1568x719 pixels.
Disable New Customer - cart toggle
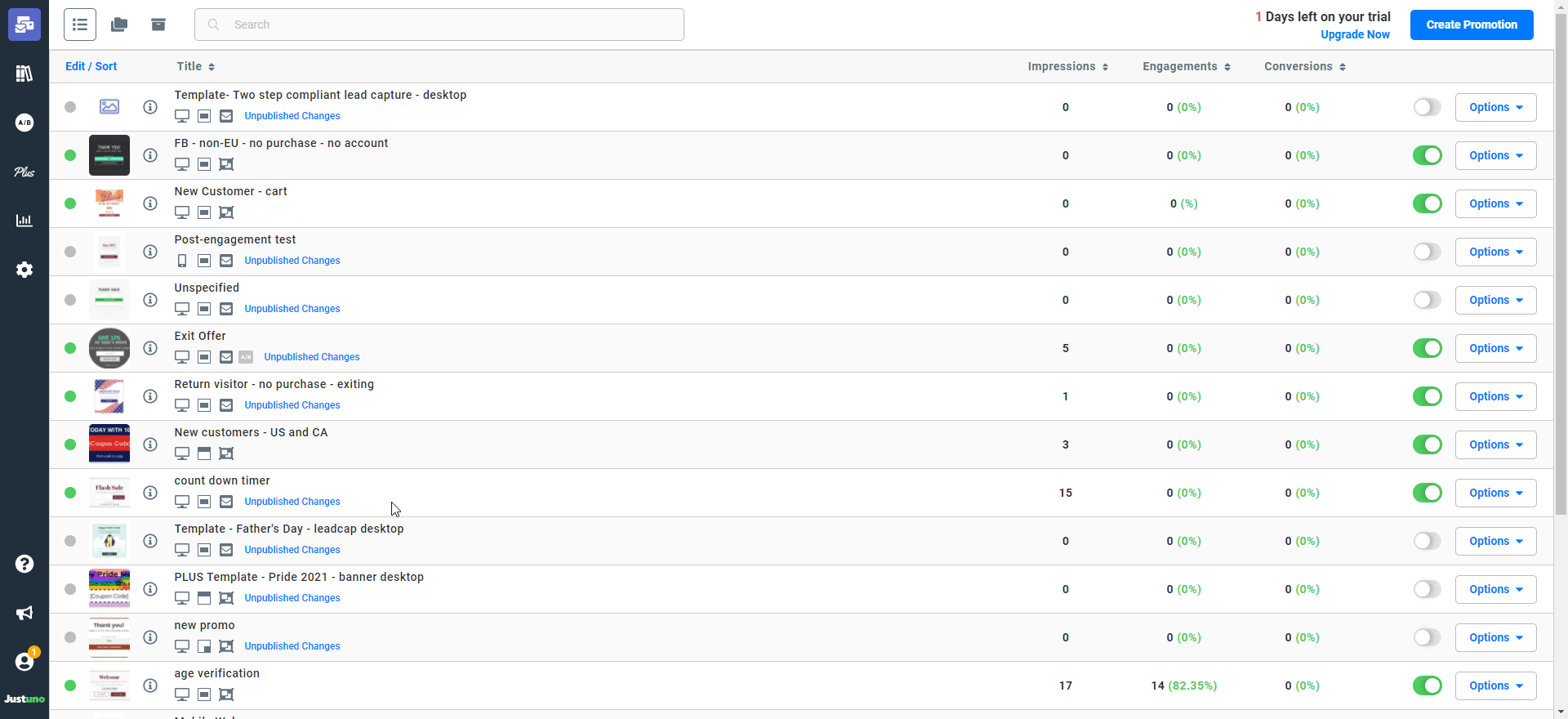pos(1428,203)
